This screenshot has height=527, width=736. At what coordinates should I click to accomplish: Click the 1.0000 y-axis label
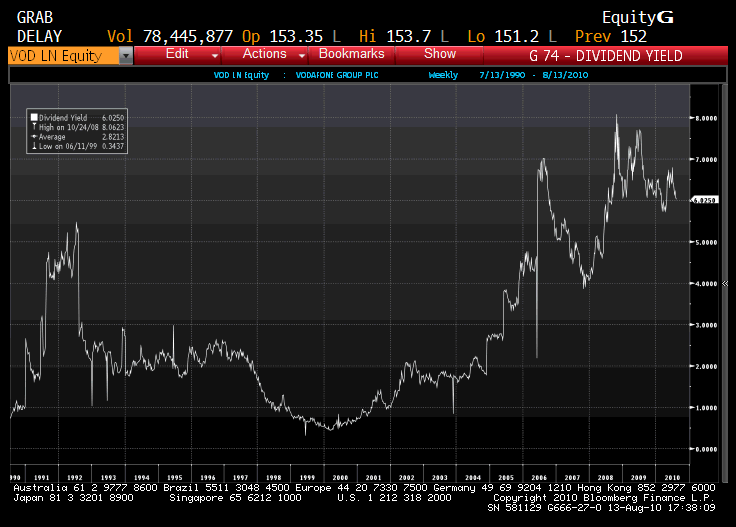click(x=706, y=408)
